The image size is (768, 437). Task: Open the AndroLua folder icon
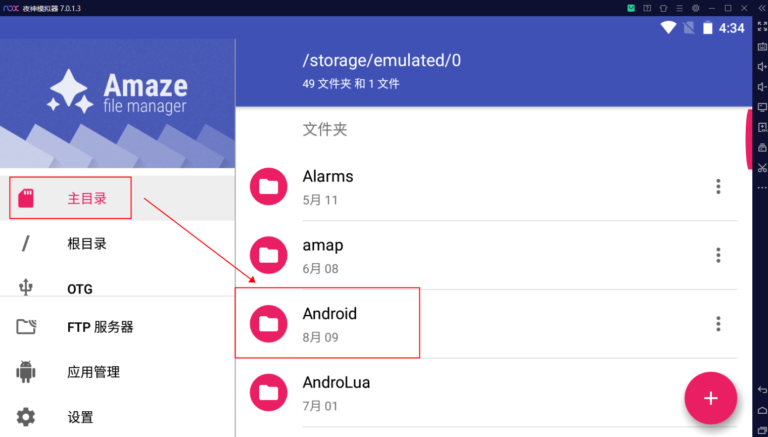[x=268, y=392]
